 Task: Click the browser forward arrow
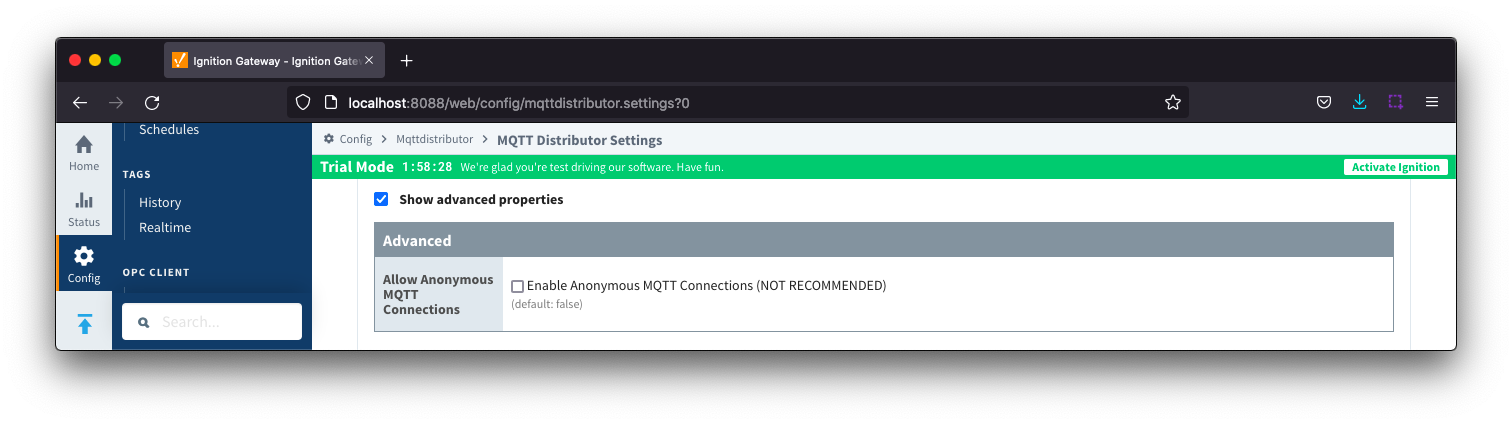[x=116, y=102]
